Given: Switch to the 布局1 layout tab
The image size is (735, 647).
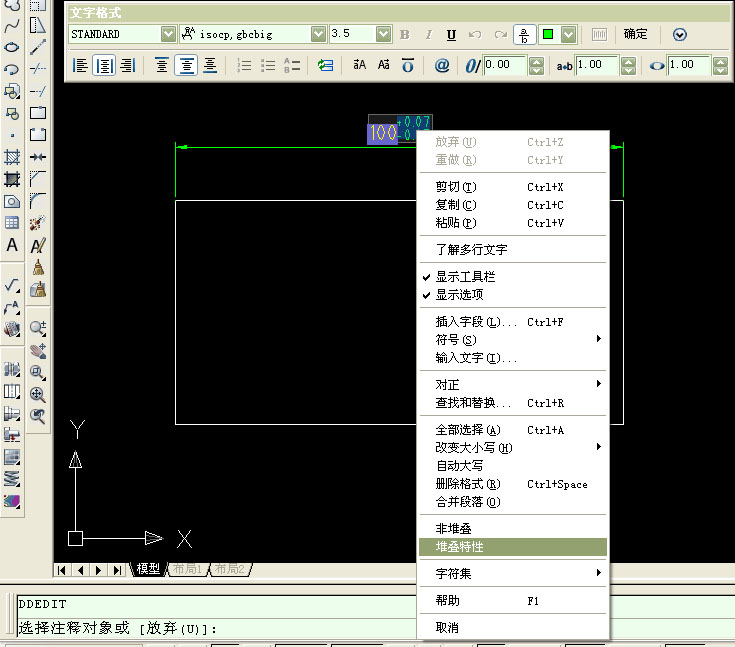Looking at the screenshot, I should click(x=187, y=569).
